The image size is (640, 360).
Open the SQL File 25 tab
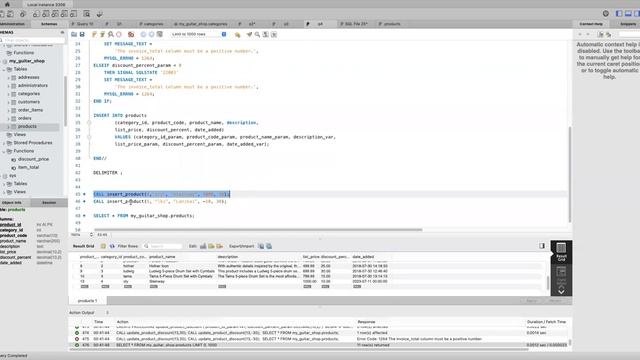point(354,24)
